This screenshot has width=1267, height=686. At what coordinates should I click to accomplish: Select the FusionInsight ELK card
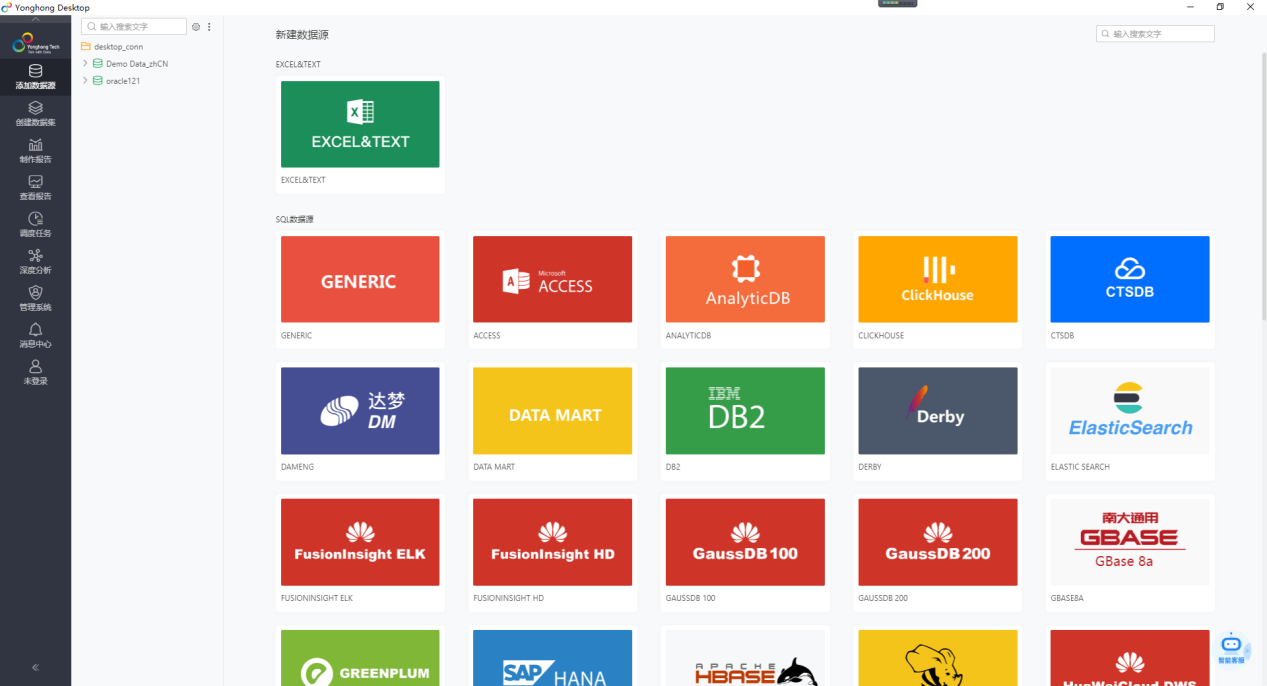(x=360, y=551)
